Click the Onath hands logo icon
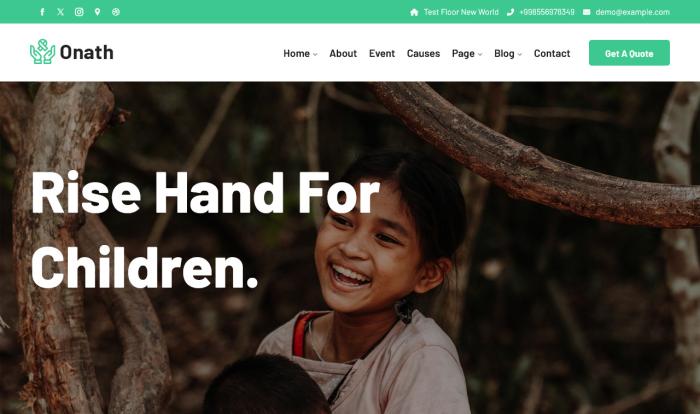 [42, 51]
